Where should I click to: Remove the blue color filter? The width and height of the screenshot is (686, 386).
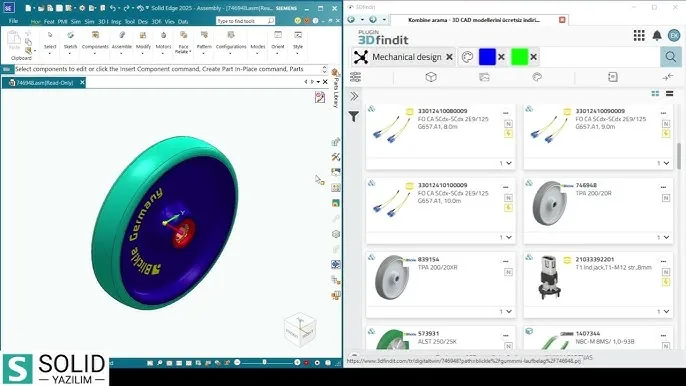click(x=501, y=57)
